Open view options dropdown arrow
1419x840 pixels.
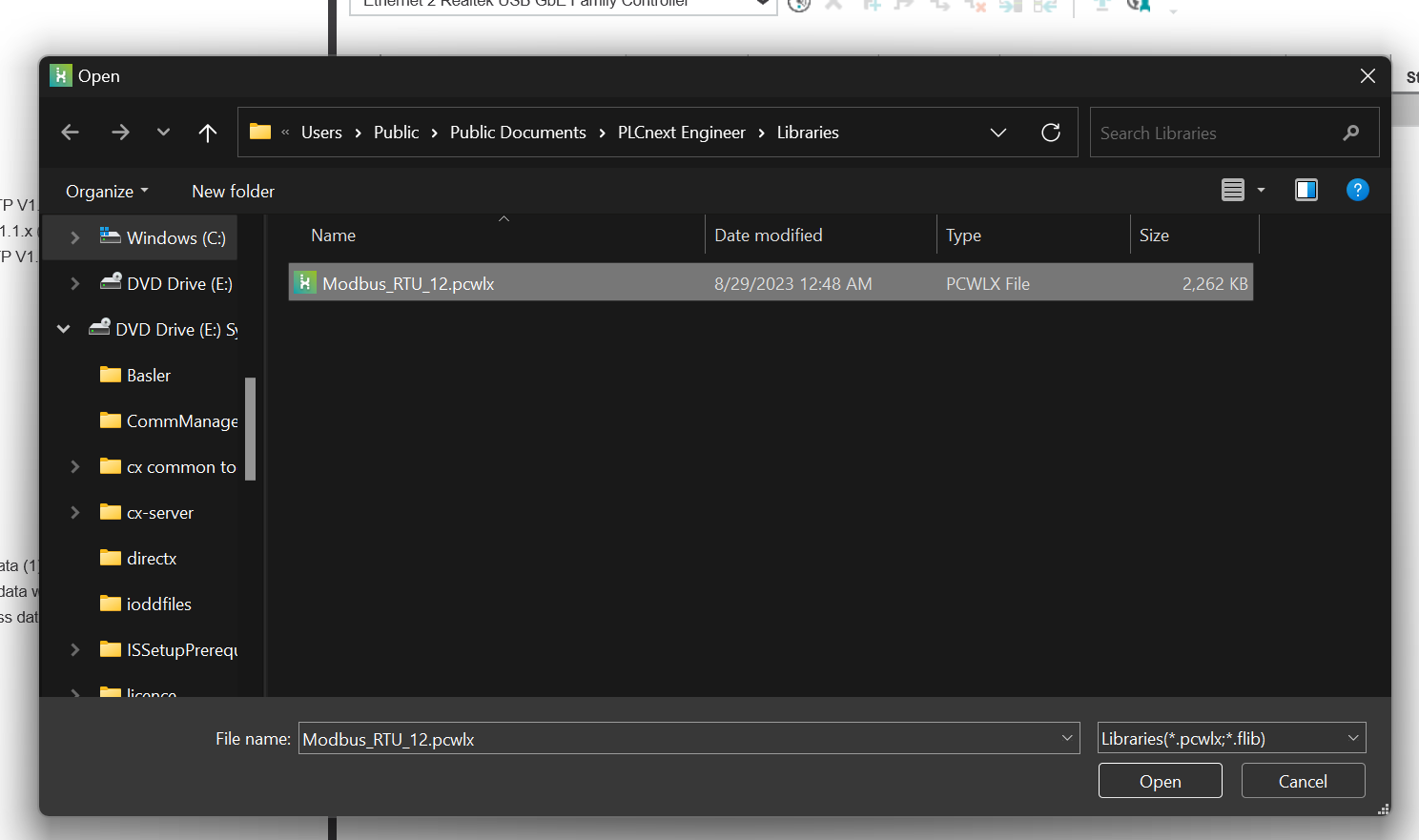tap(1261, 190)
